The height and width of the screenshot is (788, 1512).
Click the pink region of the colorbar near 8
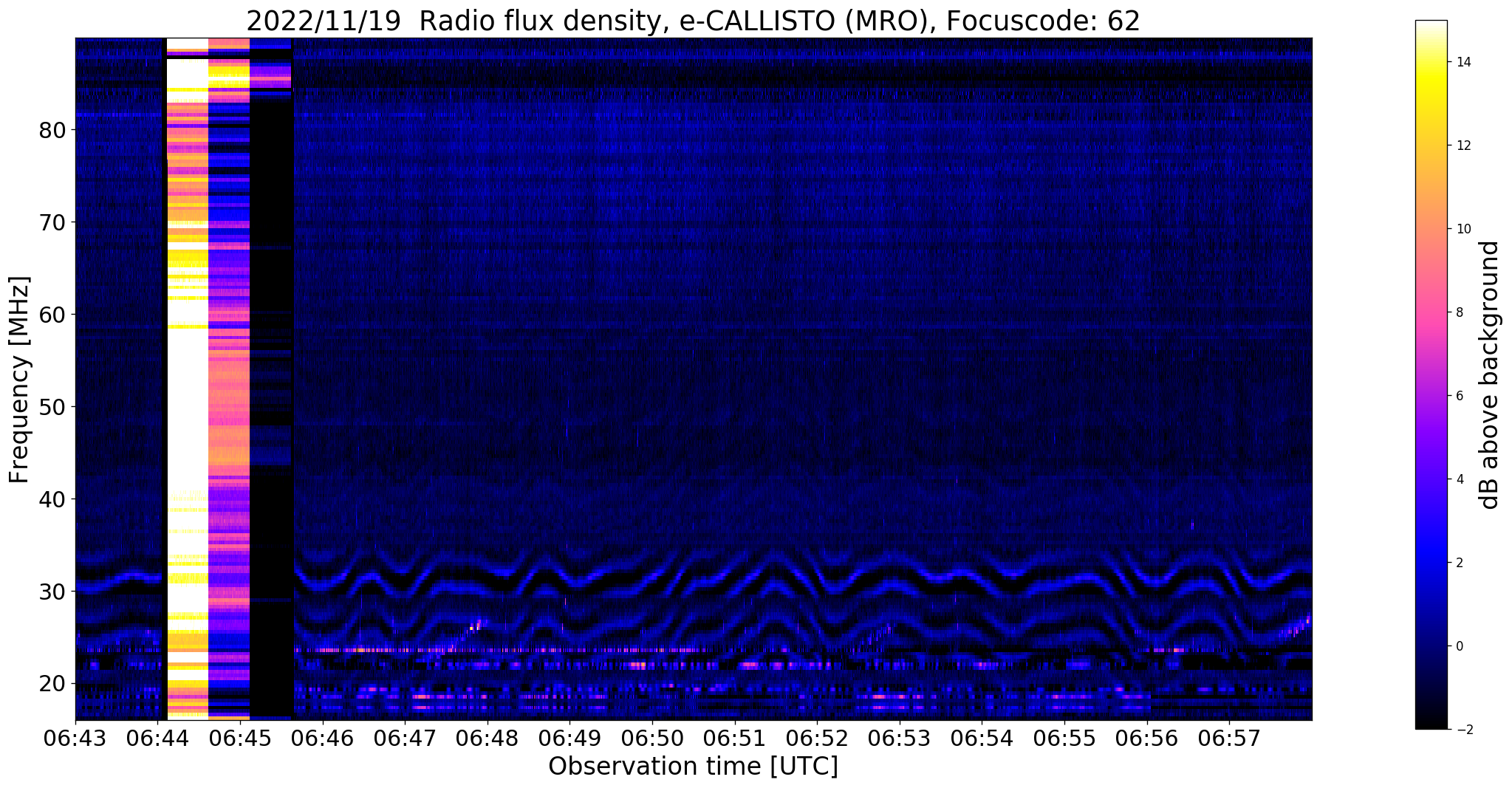click(1431, 312)
